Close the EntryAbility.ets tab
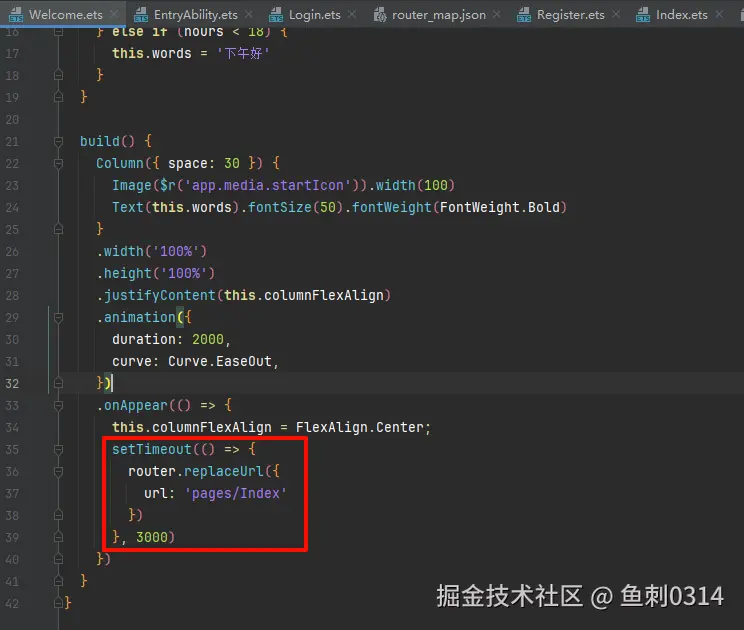Image resolution: width=744 pixels, height=630 pixels. tap(249, 14)
